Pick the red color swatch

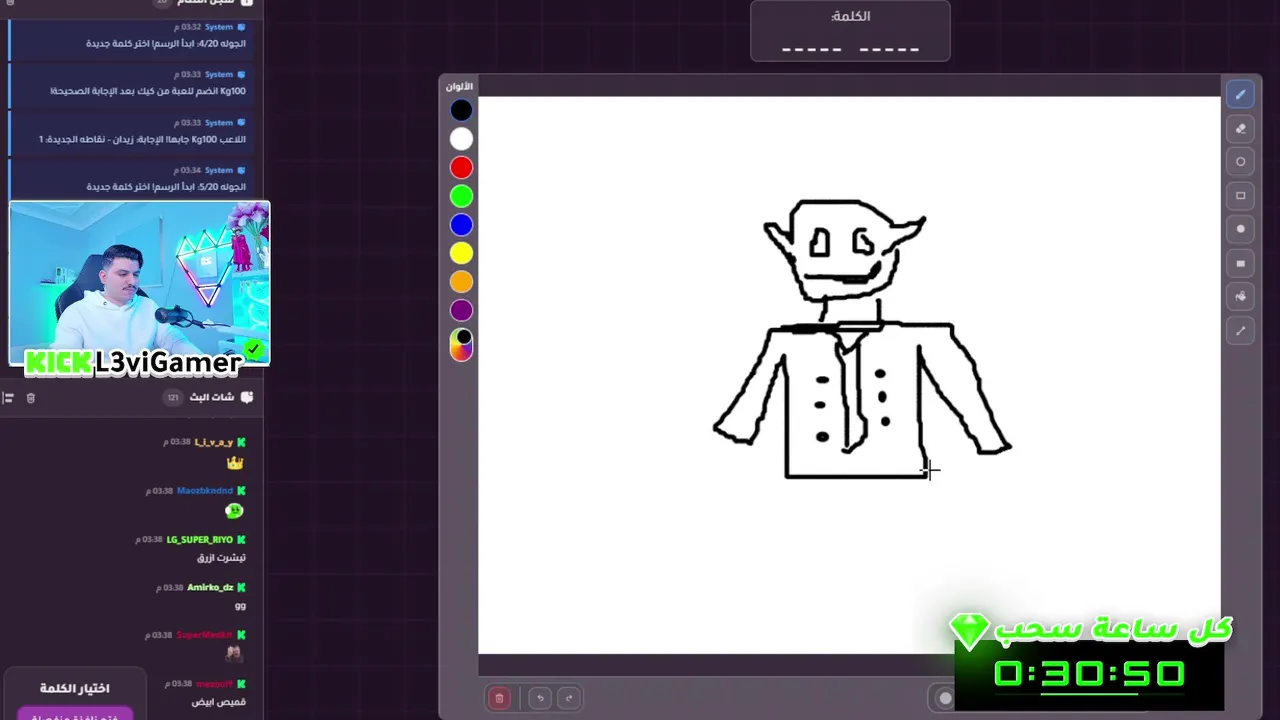(461, 168)
